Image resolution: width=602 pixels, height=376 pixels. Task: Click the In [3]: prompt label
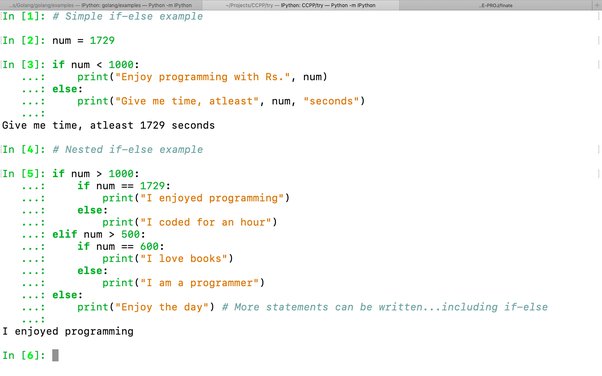[x=24, y=65]
